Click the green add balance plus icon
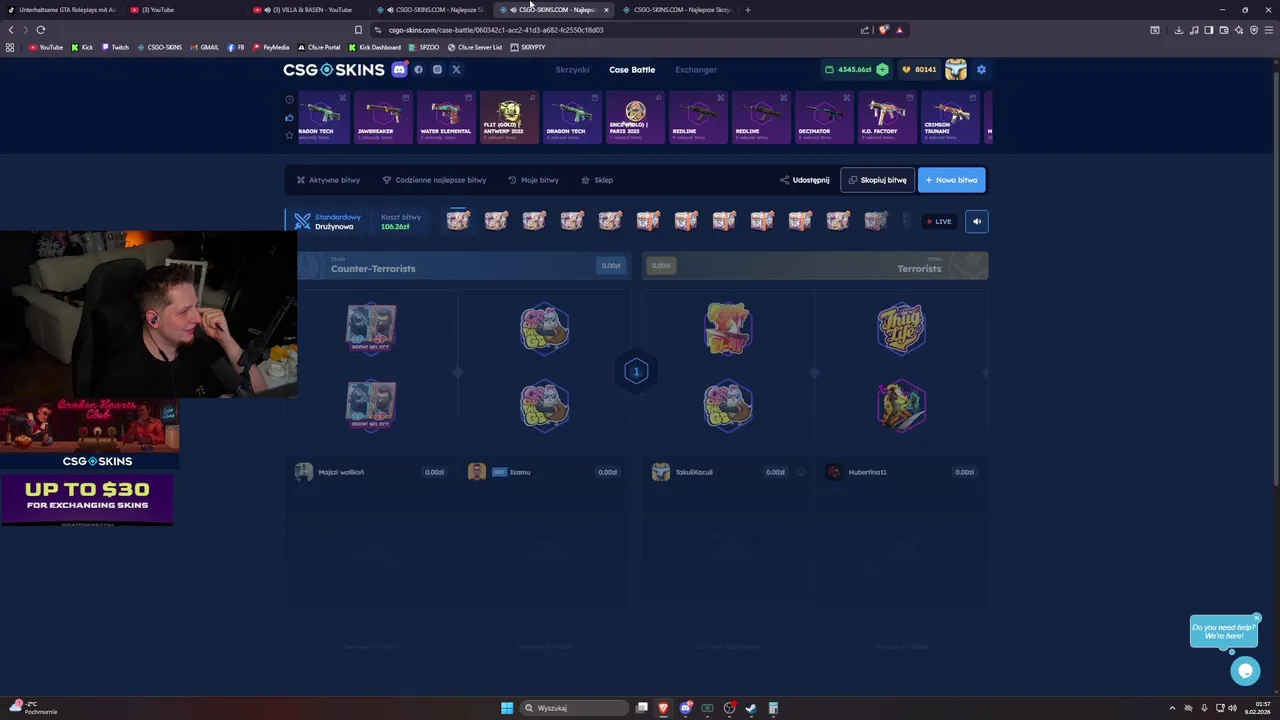The image size is (1280, 720). (x=882, y=70)
